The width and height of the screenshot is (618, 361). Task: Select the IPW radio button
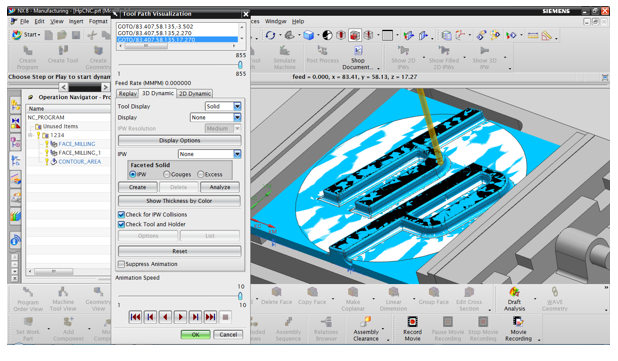click(133, 174)
